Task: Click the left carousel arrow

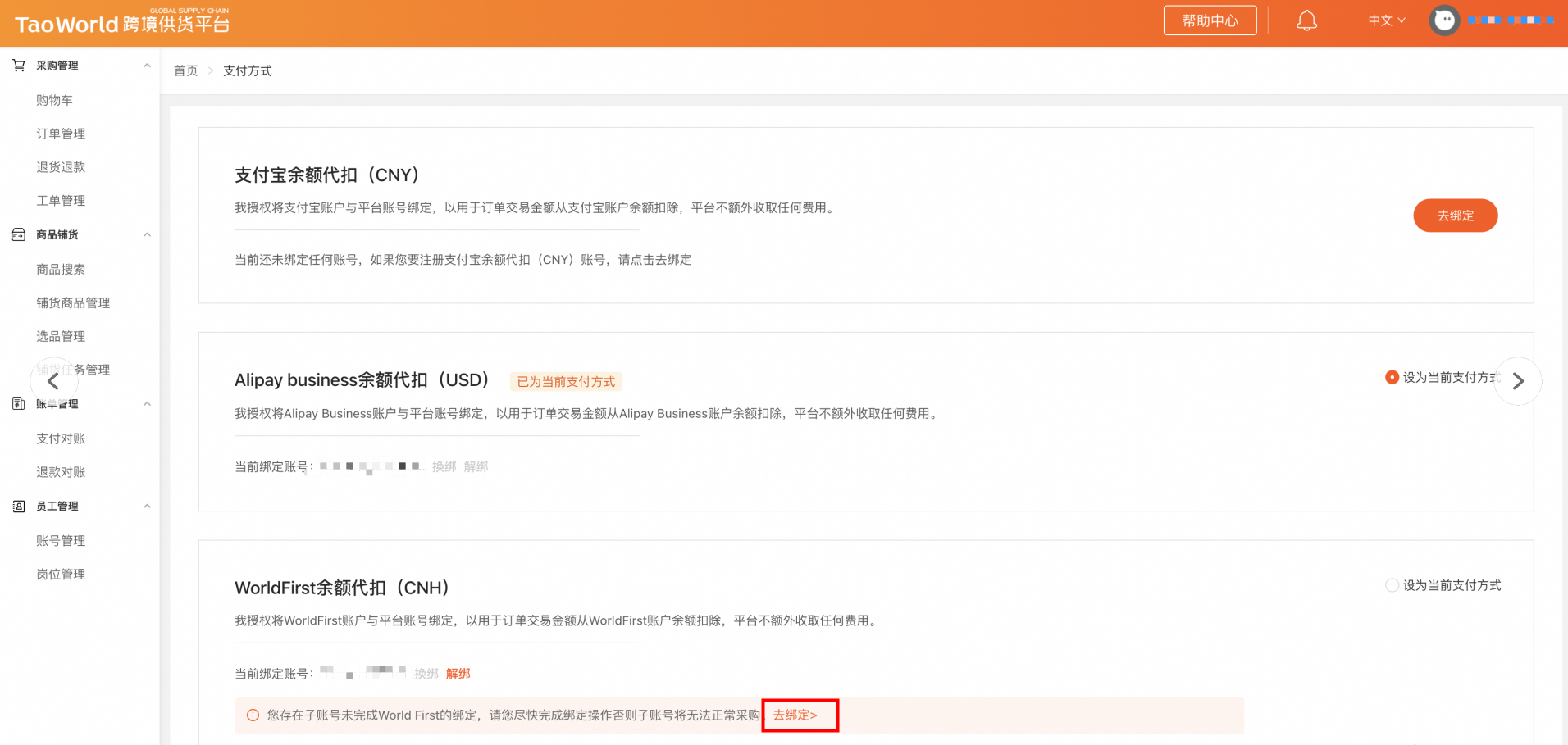Action: [53, 381]
